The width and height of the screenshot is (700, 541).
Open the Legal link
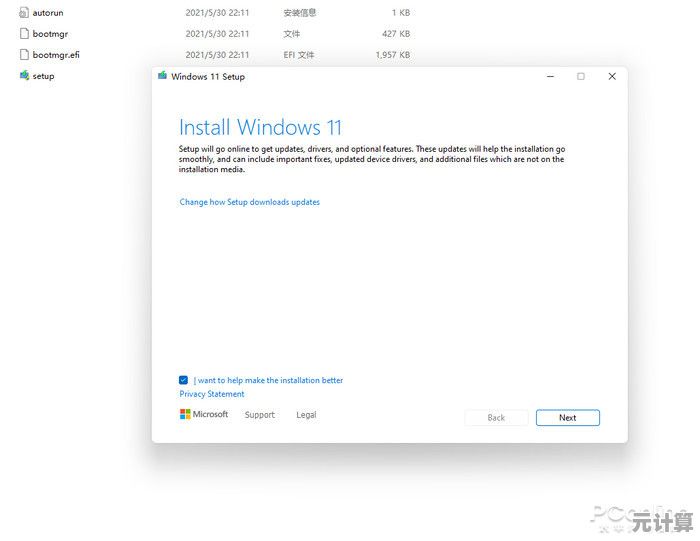(x=306, y=415)
